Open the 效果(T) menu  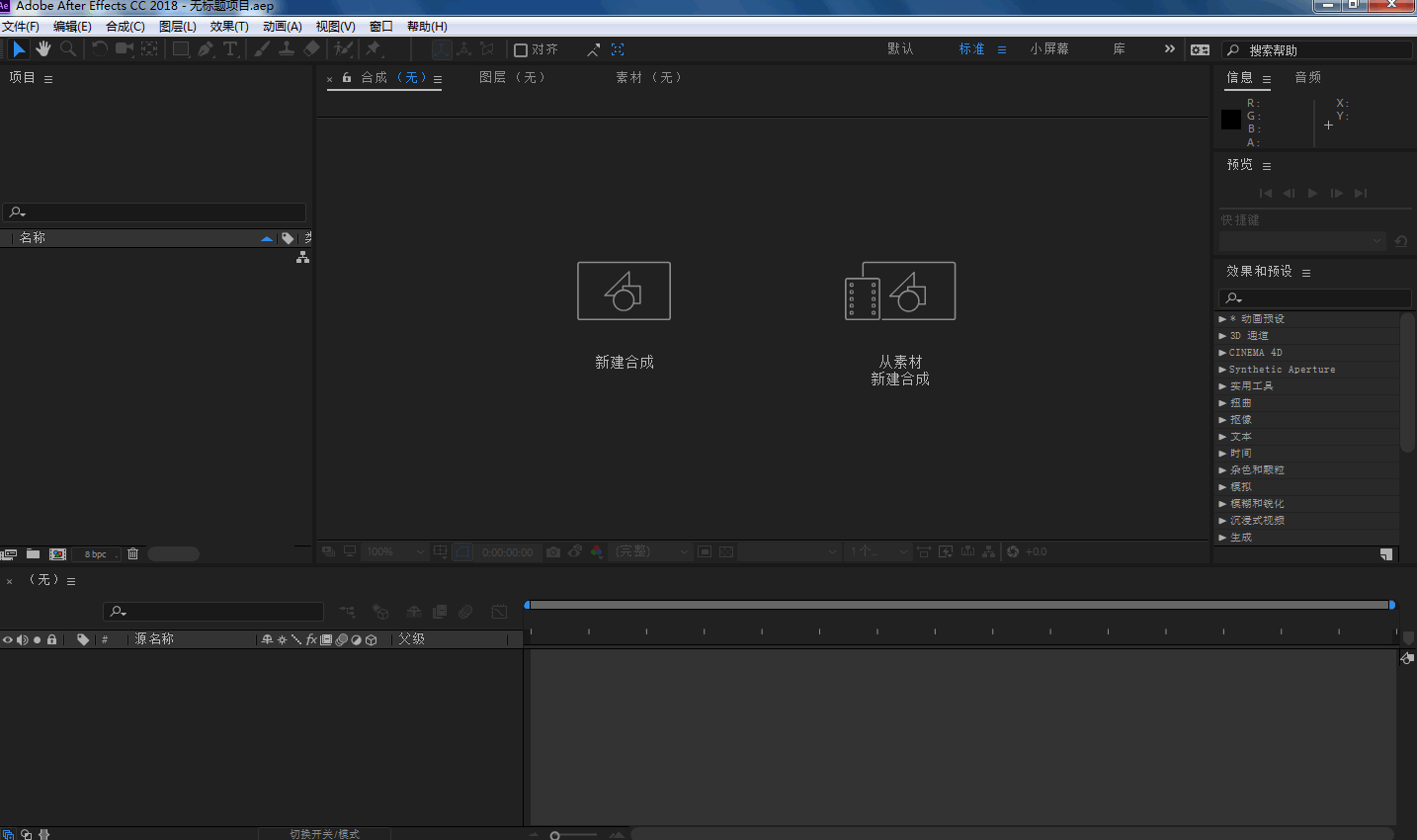[x=228, y=27]
